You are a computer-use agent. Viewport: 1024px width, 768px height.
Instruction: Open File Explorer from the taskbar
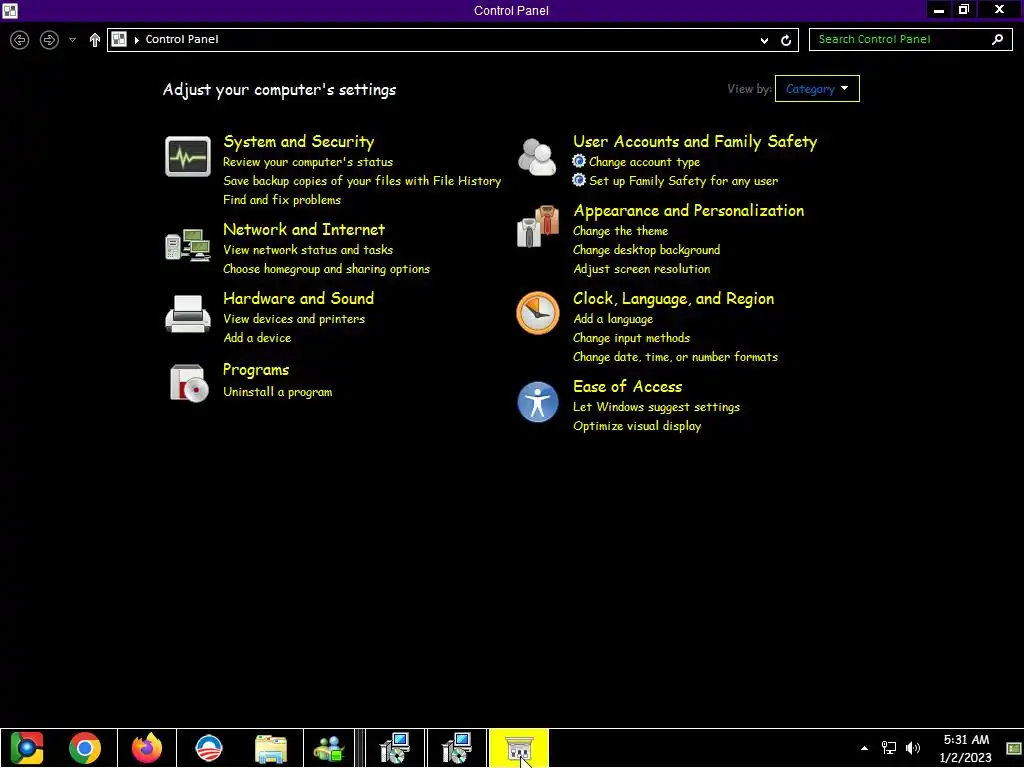270,748
